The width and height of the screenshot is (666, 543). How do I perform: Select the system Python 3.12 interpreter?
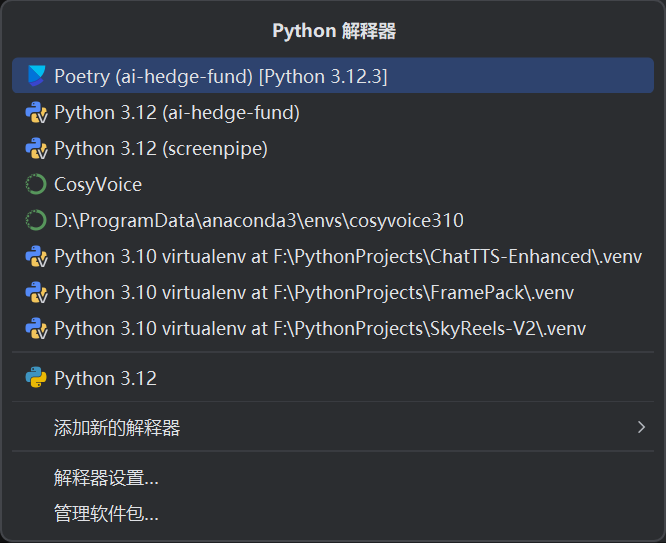(x=333, y=378)
